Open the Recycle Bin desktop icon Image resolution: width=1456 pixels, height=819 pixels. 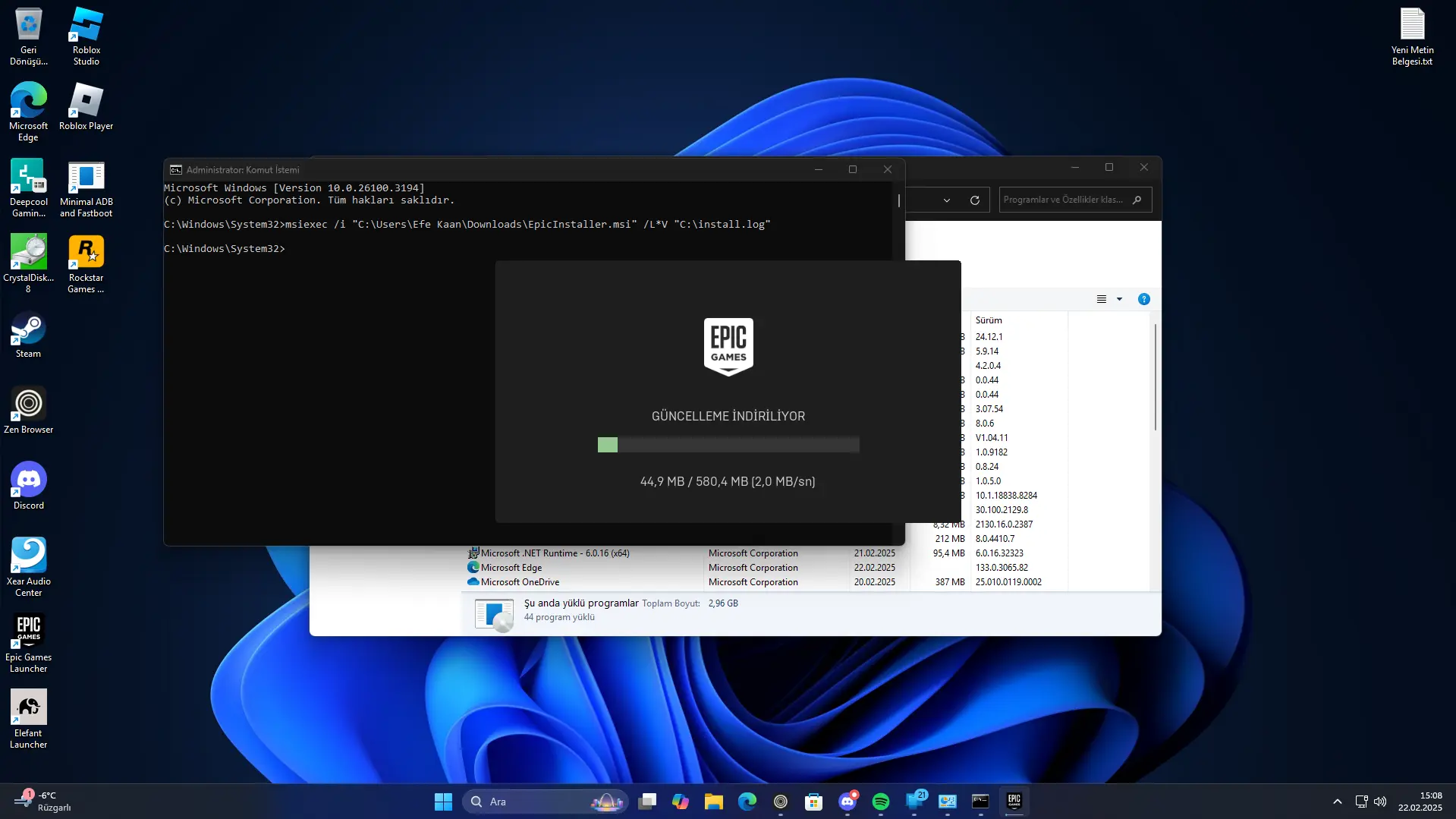point(28,36)
